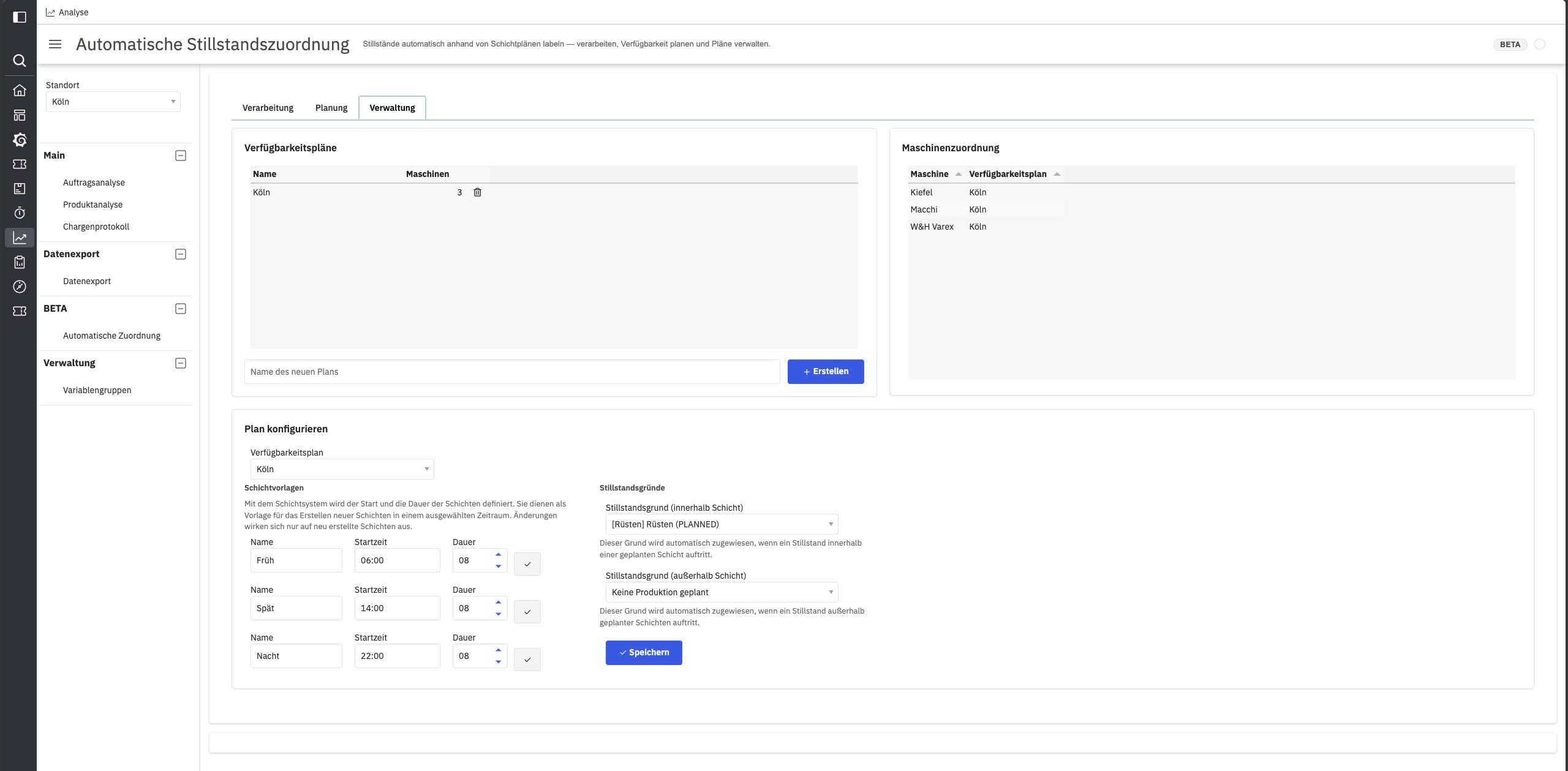Collapse the Main section
This screenshot has height=771, width=1568.
181,156
